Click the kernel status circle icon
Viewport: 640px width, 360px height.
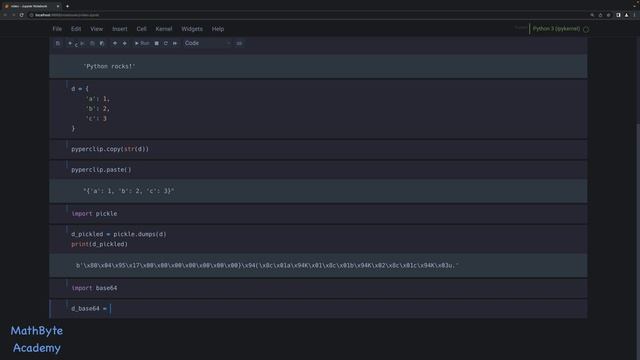586,29
